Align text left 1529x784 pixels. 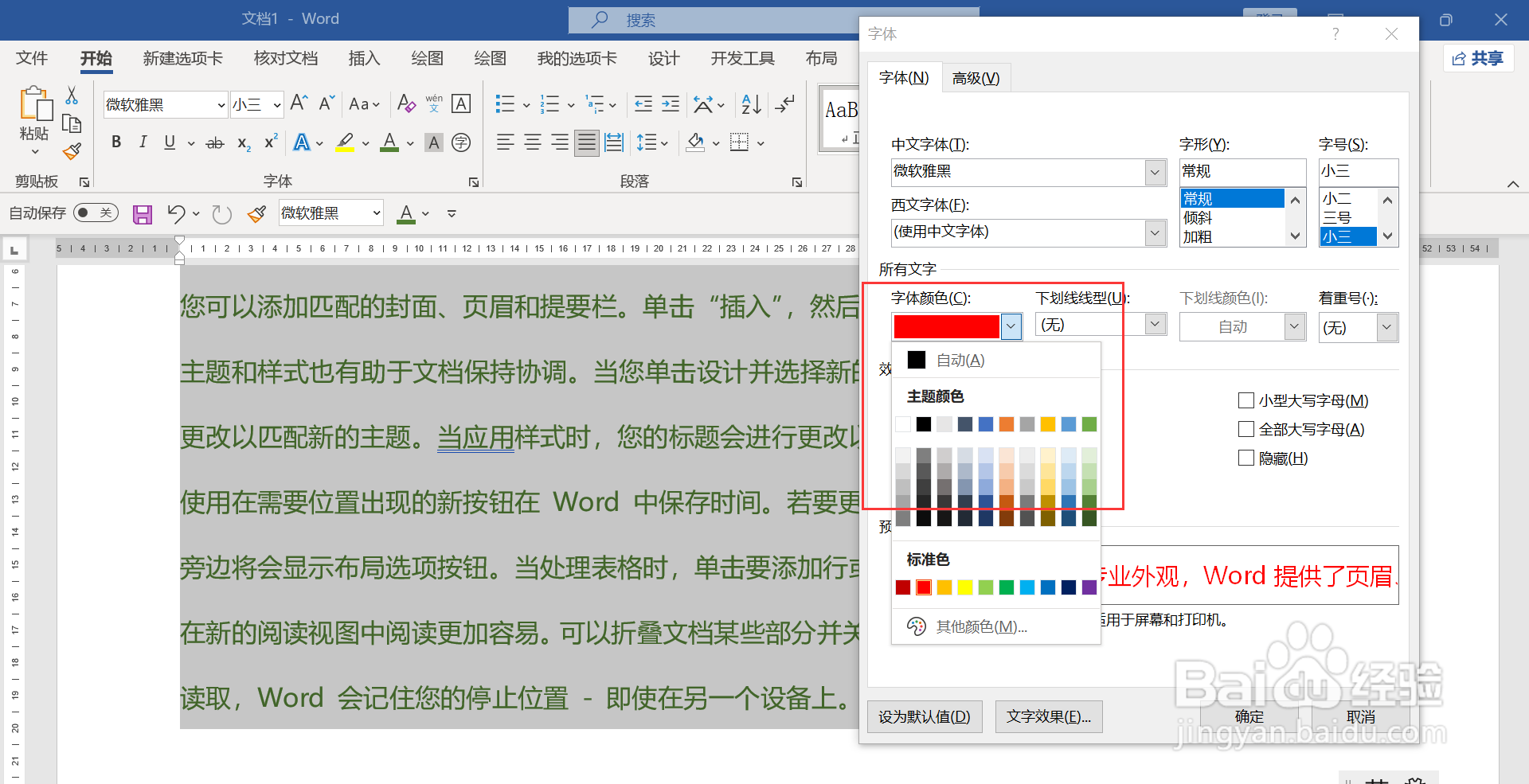tap(505, 142)
